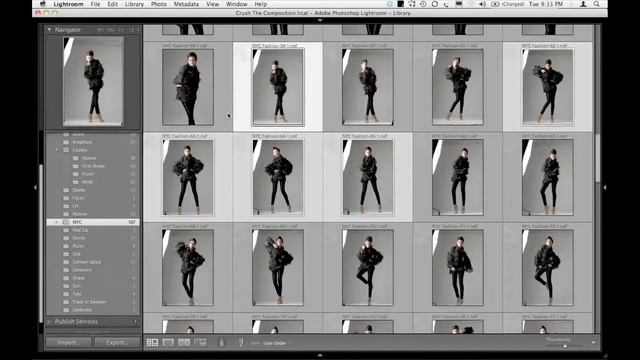Add a publish service with the plus icon
This screenshot has height=360, width=640.
pyautogui.click(x=136, y=322)
